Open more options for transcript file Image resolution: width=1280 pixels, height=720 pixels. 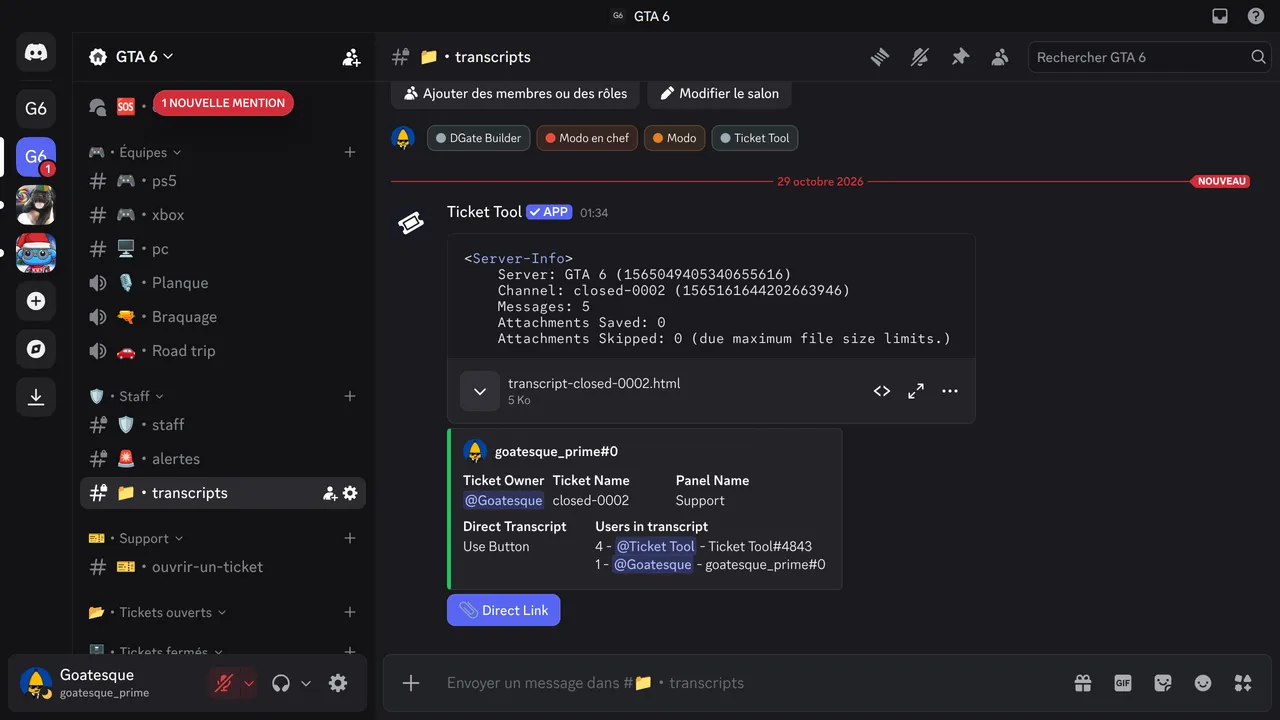[950, 391]
